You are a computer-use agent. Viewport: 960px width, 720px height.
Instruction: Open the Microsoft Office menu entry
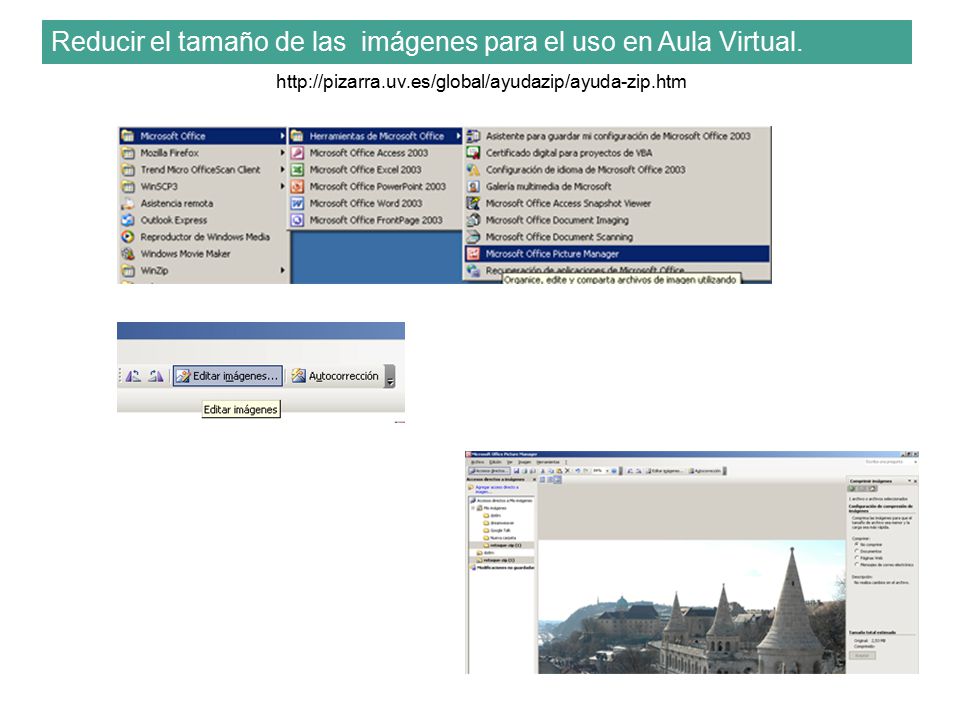pyautogui.click(x=203, y=136)
